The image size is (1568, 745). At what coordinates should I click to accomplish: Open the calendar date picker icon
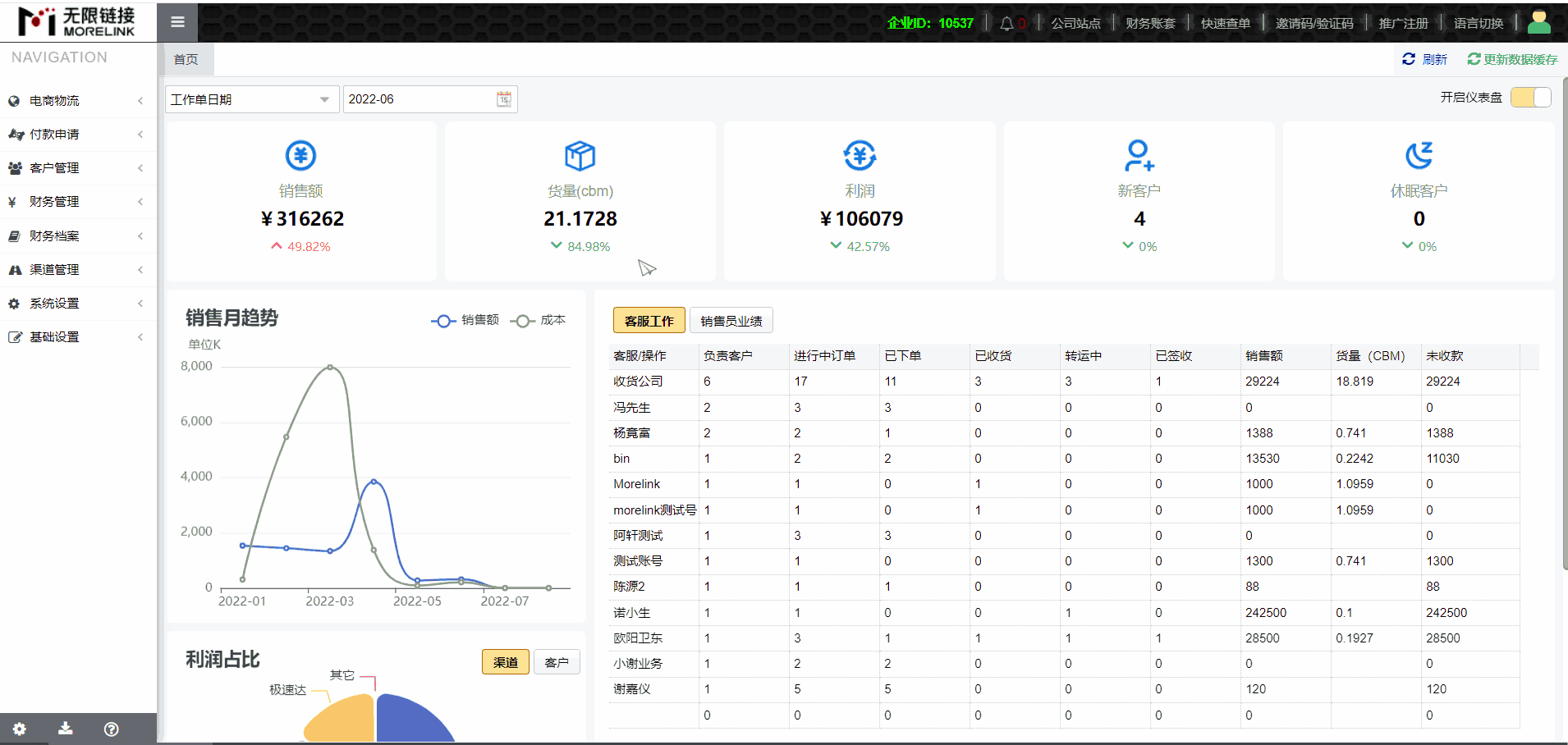[504, 99]
